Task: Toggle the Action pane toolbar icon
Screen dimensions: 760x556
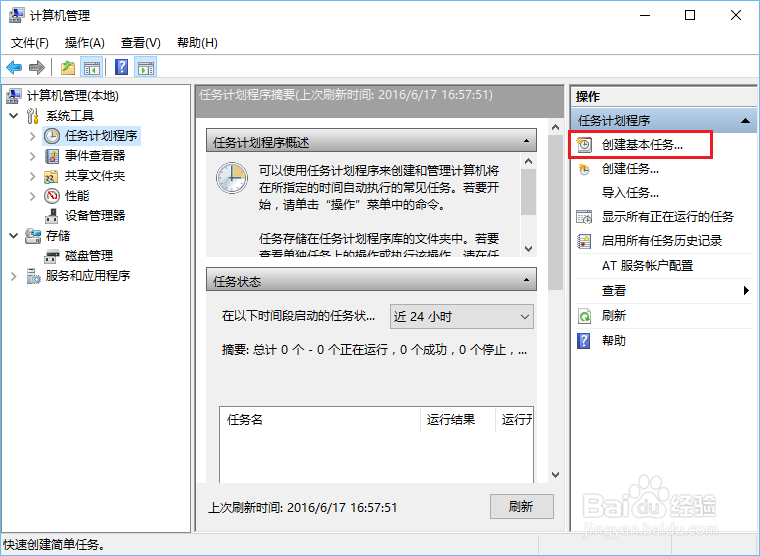Action: pos(145,67)
